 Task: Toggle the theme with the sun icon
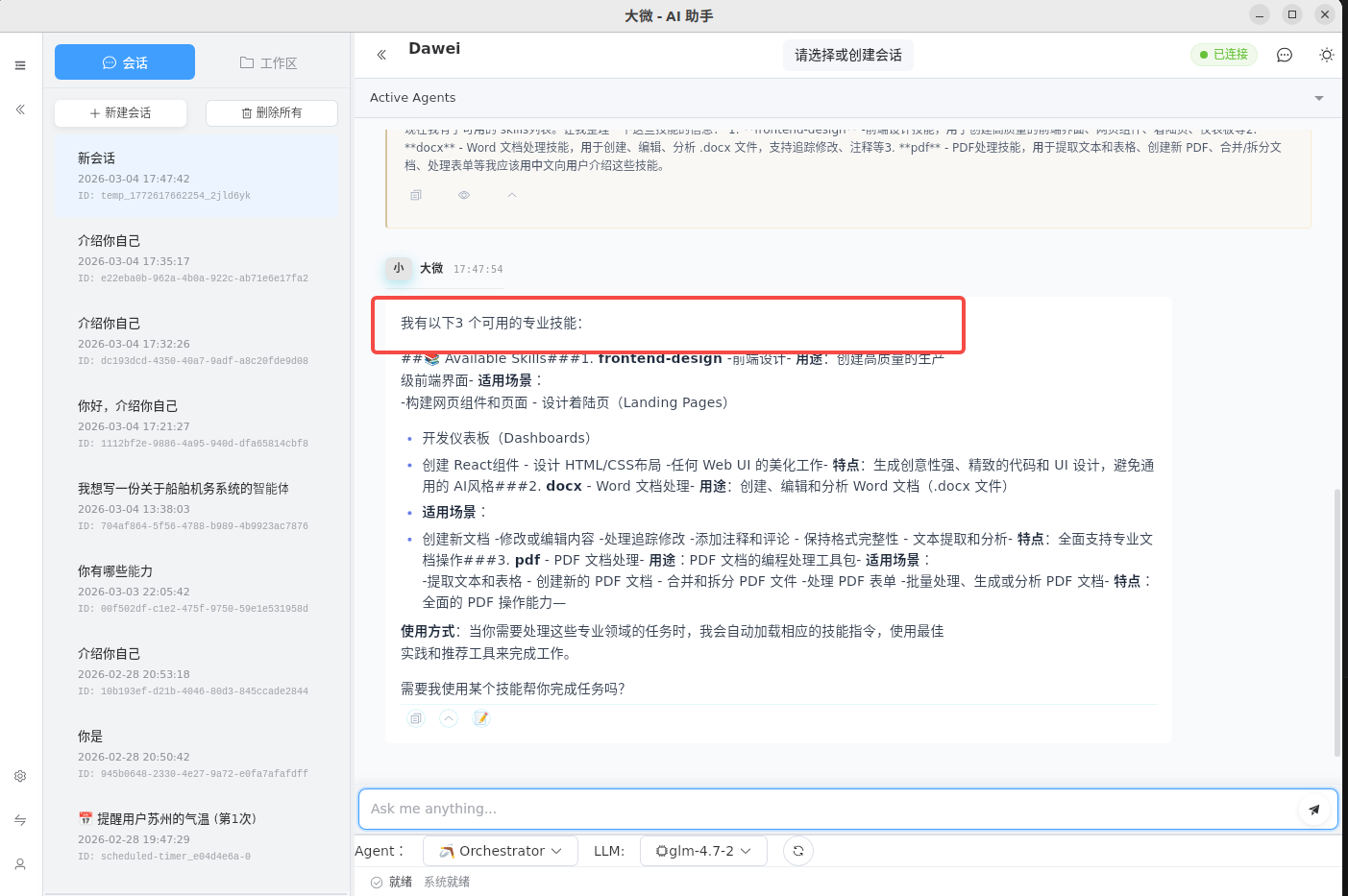[x=1327, y=55]
